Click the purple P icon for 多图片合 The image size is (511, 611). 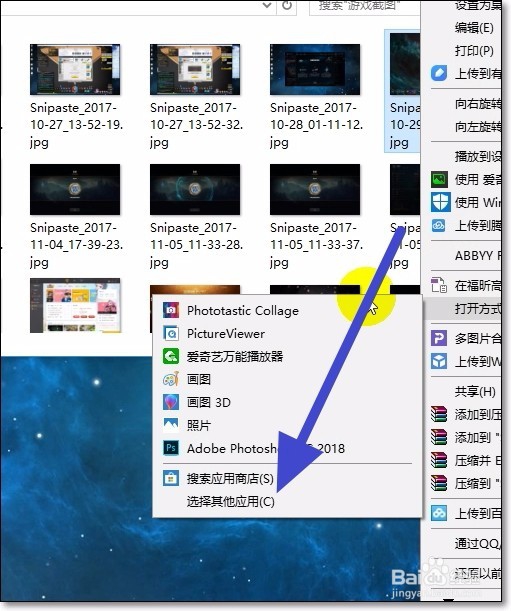(439, 338)
